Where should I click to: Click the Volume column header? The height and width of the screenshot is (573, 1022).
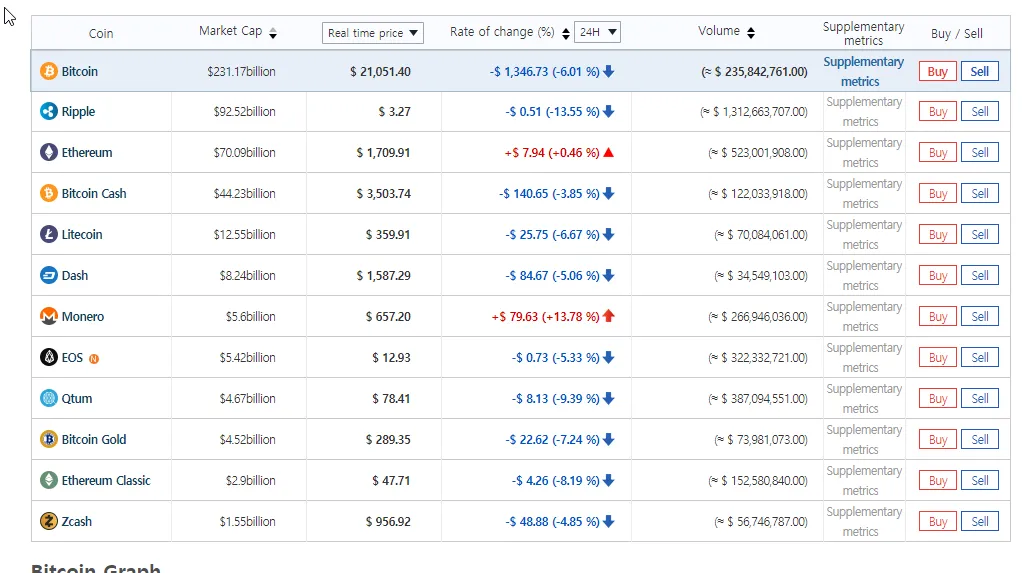pos(719,31)
